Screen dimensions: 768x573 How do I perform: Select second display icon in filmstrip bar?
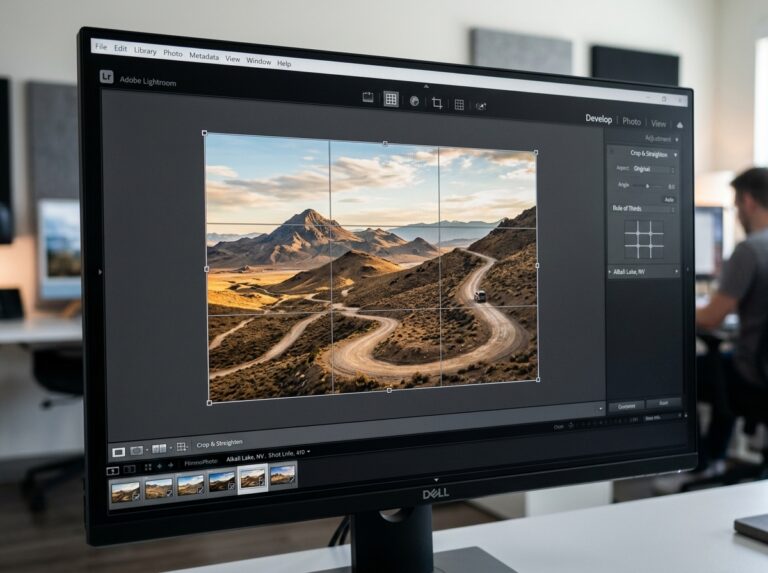click(x=129, y=469)
